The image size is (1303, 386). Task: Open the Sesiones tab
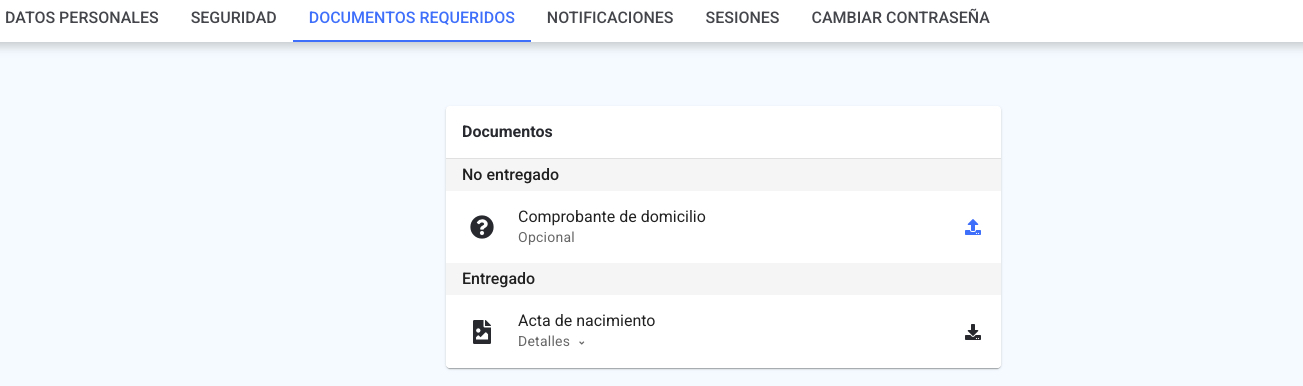(742, 18)
